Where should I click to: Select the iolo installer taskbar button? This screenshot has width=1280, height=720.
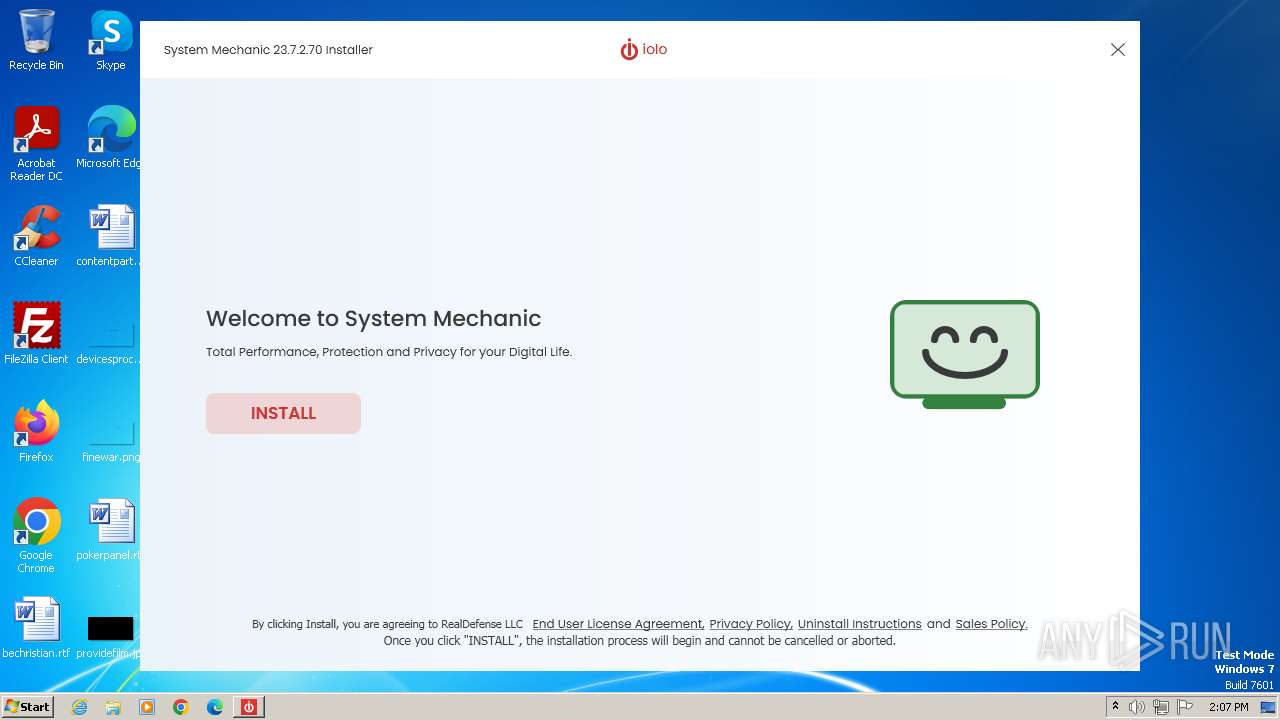249,707
